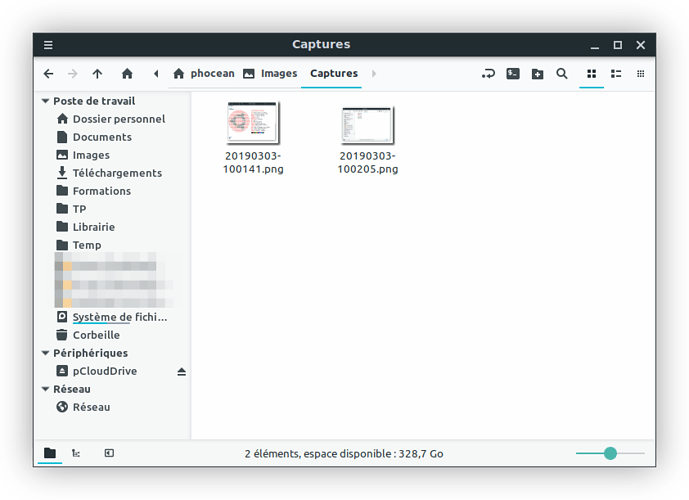Show places sidebar view

pyautogui.click(x=50, y=453)
